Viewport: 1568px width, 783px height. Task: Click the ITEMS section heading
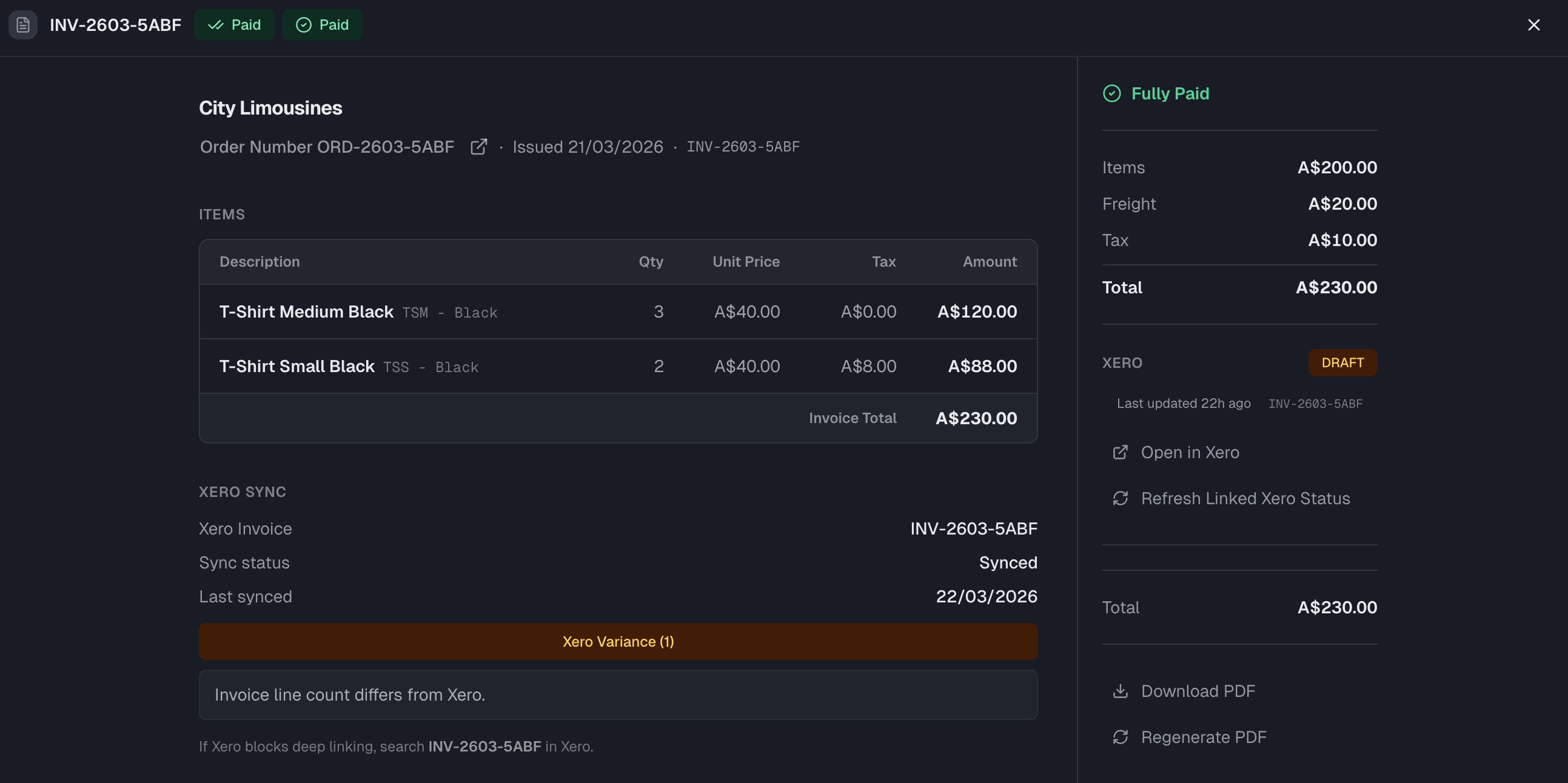coord(221,214)
